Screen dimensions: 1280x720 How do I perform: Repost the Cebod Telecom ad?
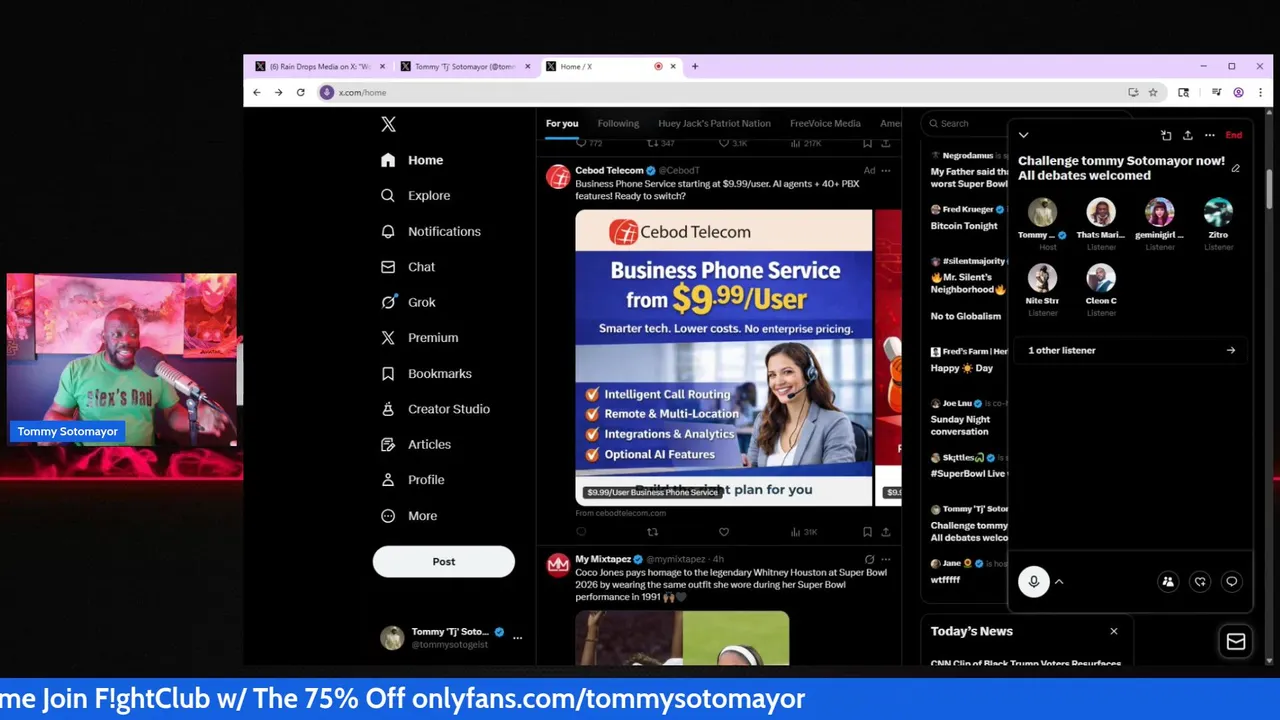[x=652, y=532]
